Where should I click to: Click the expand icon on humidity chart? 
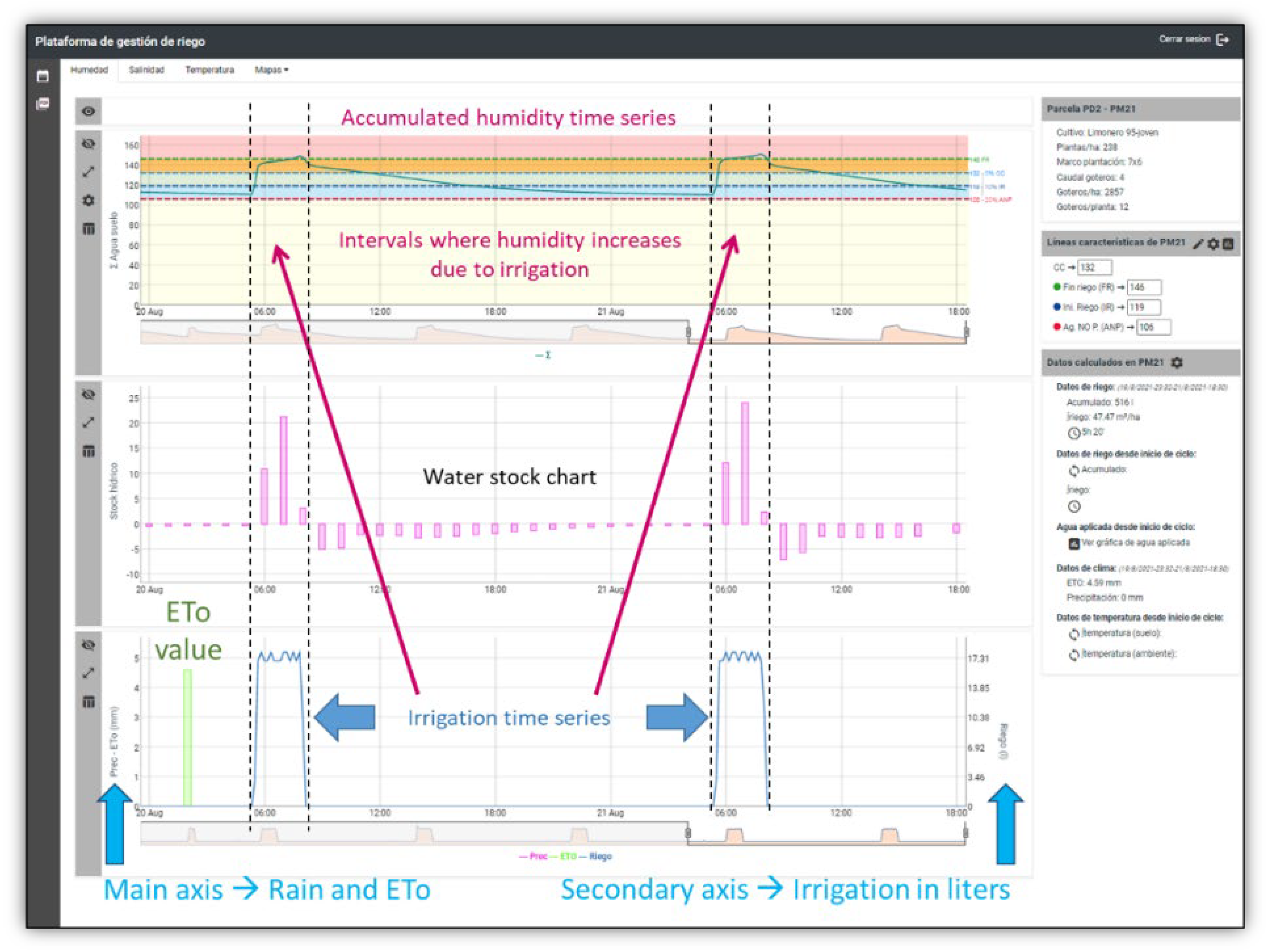pos(88,171)
